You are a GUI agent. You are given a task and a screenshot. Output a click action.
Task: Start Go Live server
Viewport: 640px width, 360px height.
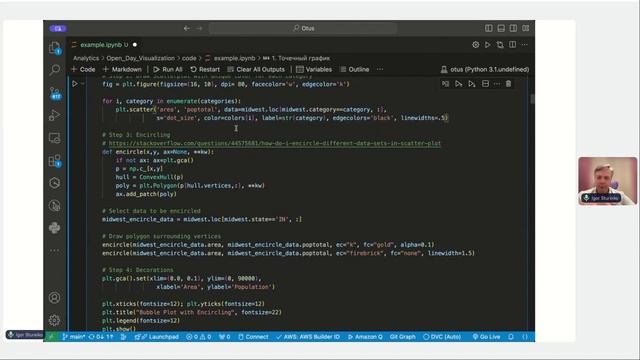[486, 337]
